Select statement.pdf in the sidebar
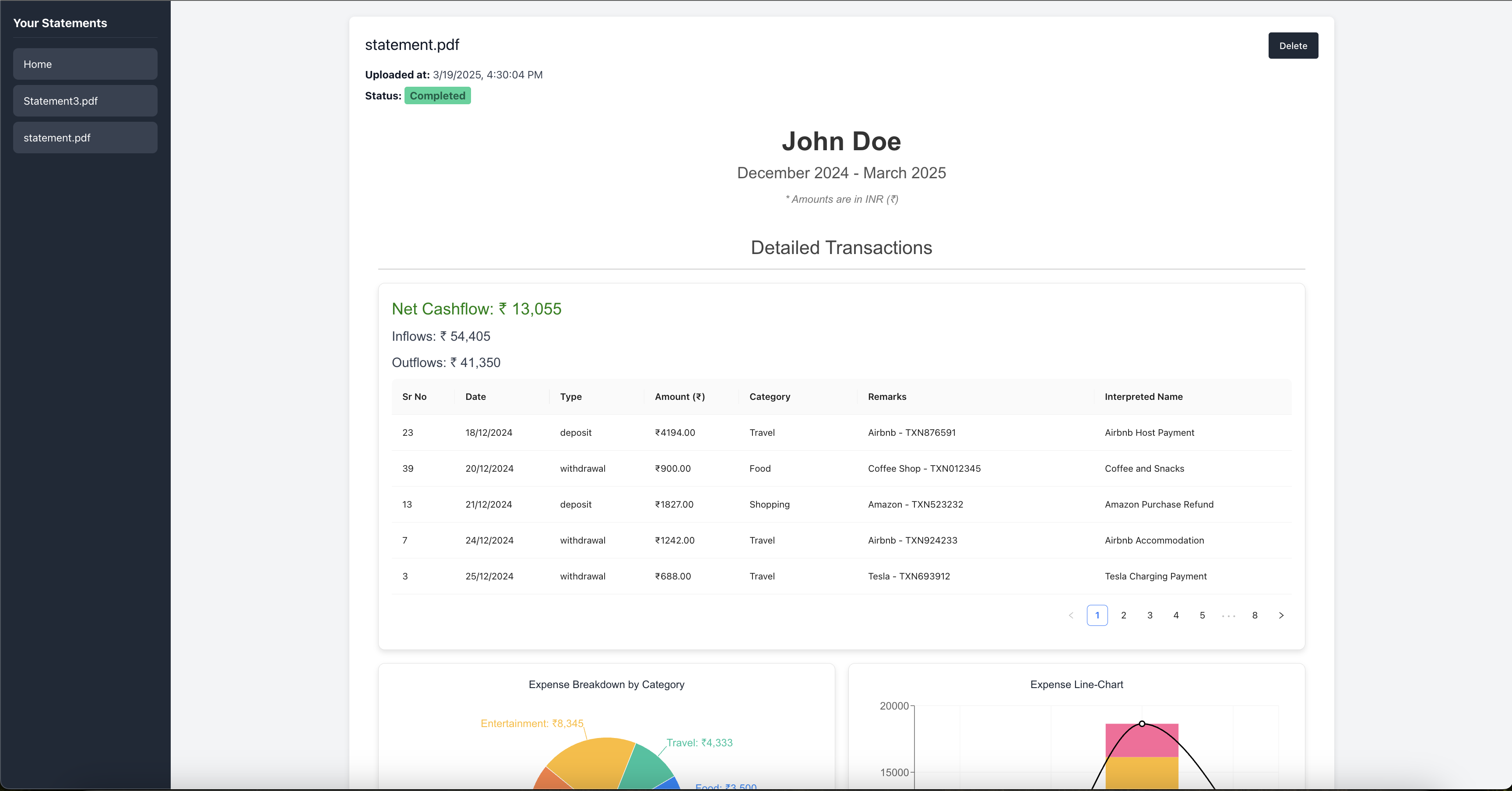The height and width of the screenshot is (791, 1512). (85, 138)
